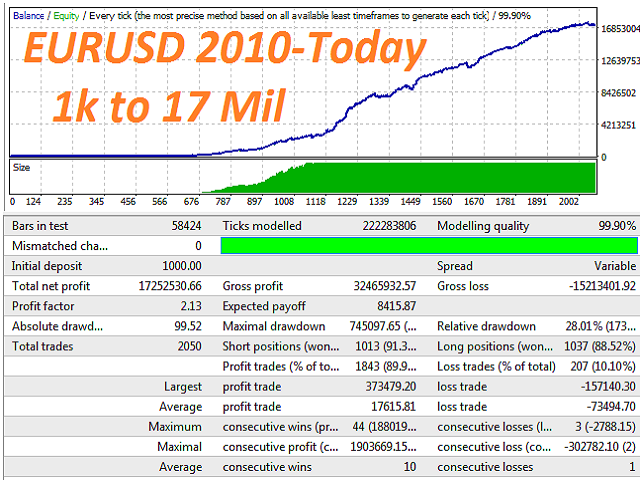This screenshot has width=640, height=480.
Task: Select the Gross profit value 32465932.57
Action: tap(377, 286)
